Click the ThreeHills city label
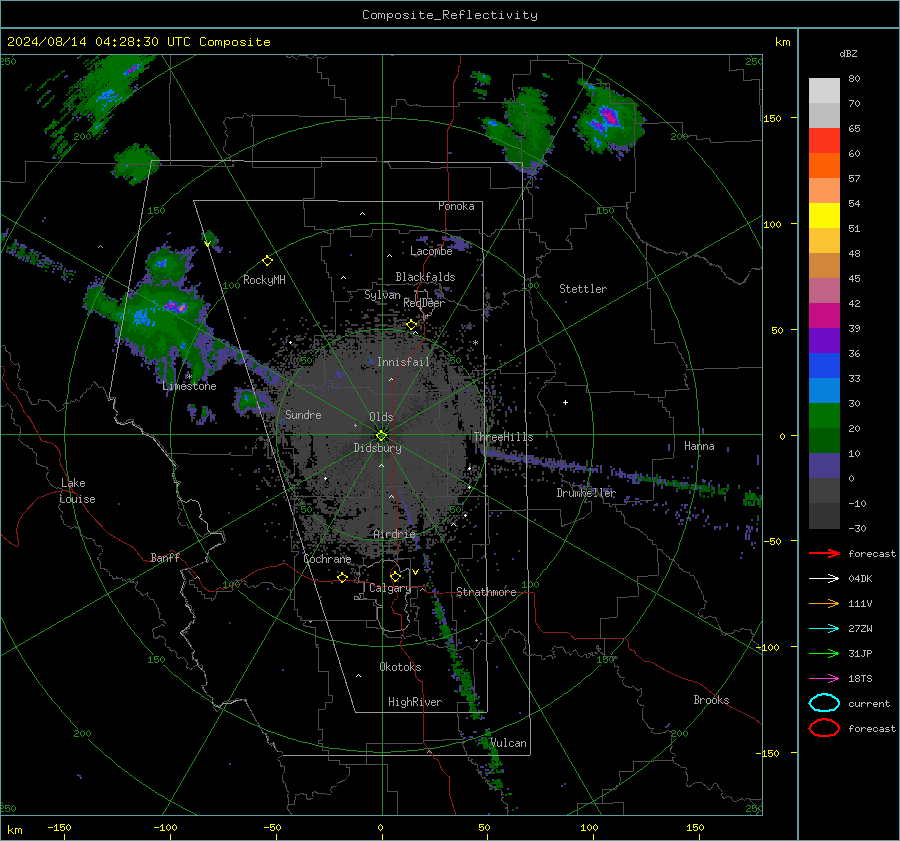 [503, 437]
